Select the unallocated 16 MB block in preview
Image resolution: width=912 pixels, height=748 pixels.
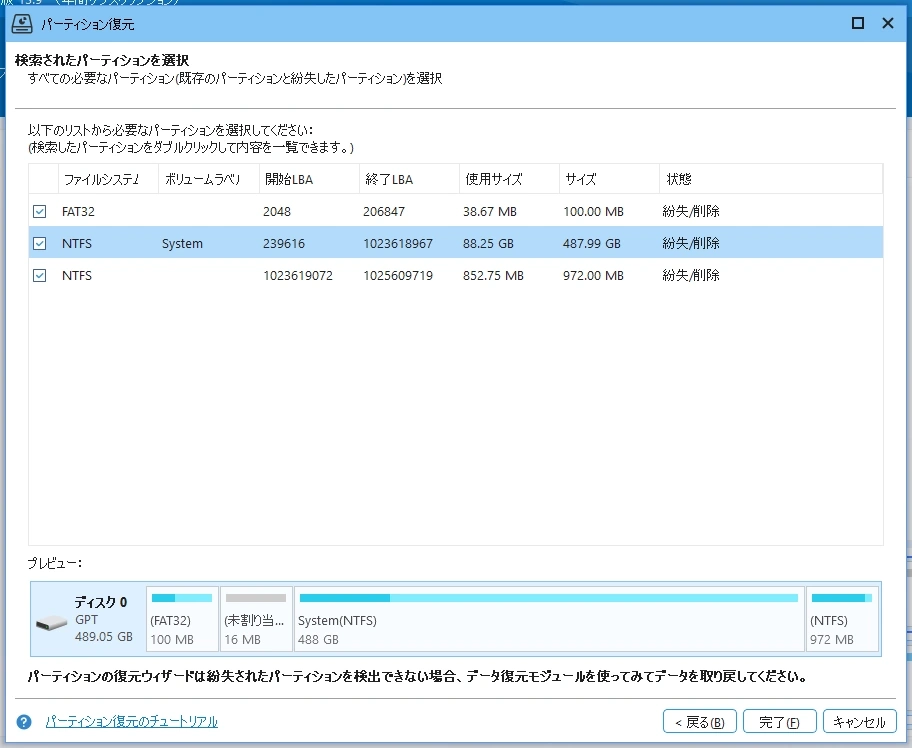click(x=256, y=619)
